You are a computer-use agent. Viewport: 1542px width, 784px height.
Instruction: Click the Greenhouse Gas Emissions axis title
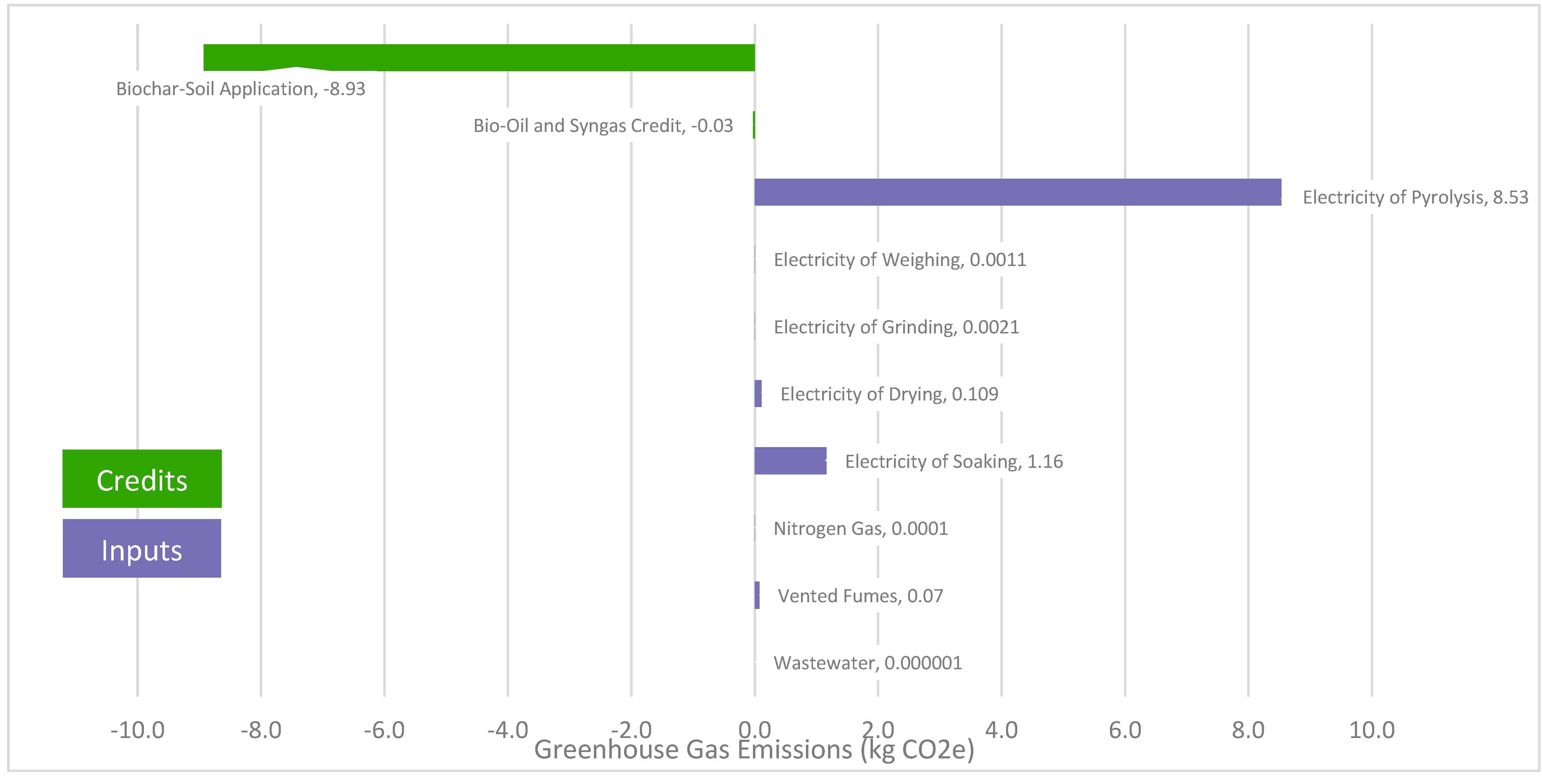pos(754,751)
